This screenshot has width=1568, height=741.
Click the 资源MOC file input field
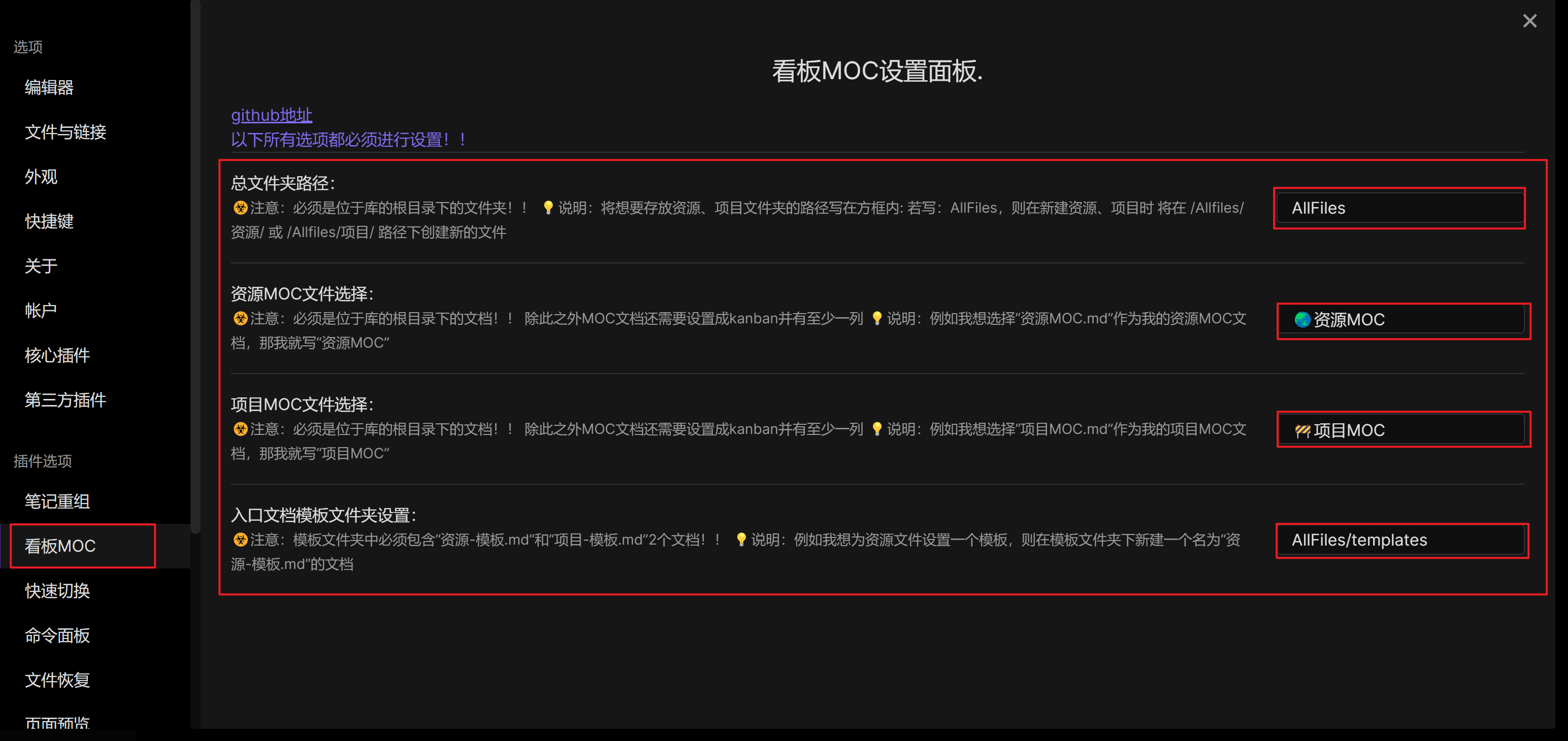coord(1402,319)
